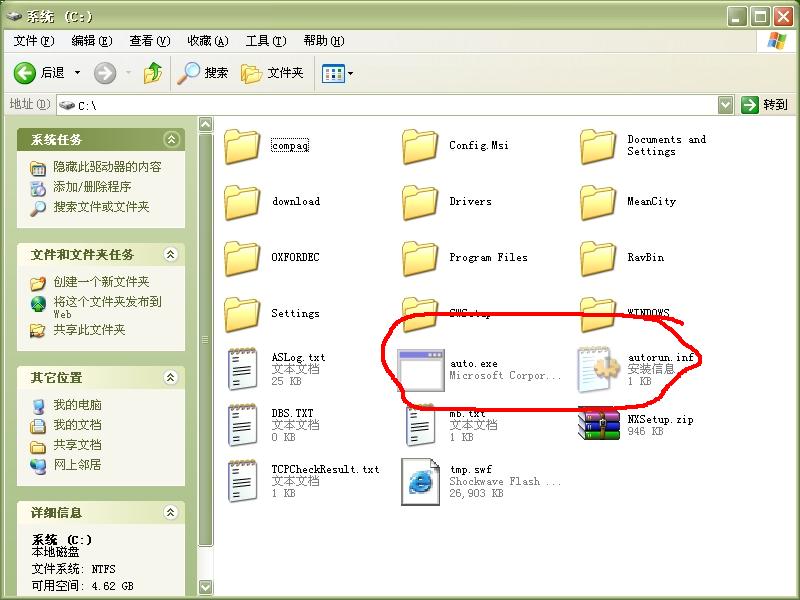Open the Search pane with magnifier
Image resolution: width=800 pixels, height=600 pixels.
pos(203,73)
